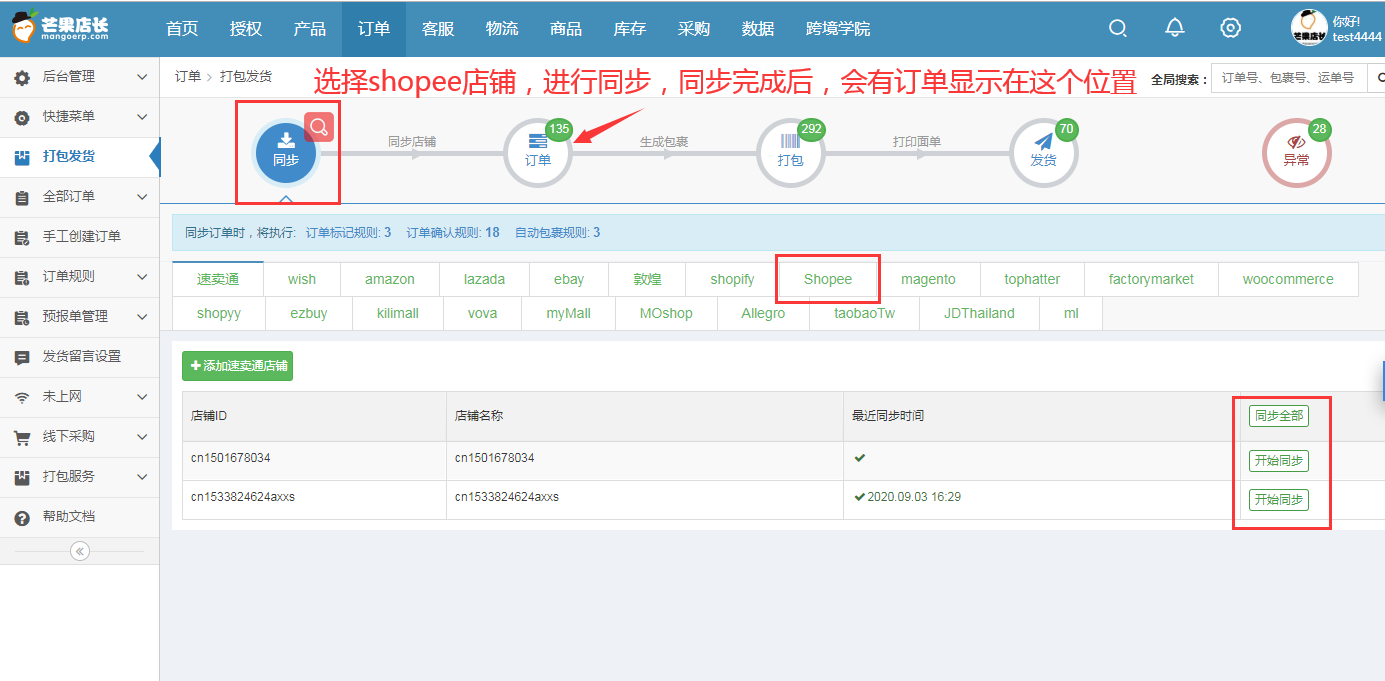
Task: Select the 同步 sync step circle
Action: coord(286,153)
